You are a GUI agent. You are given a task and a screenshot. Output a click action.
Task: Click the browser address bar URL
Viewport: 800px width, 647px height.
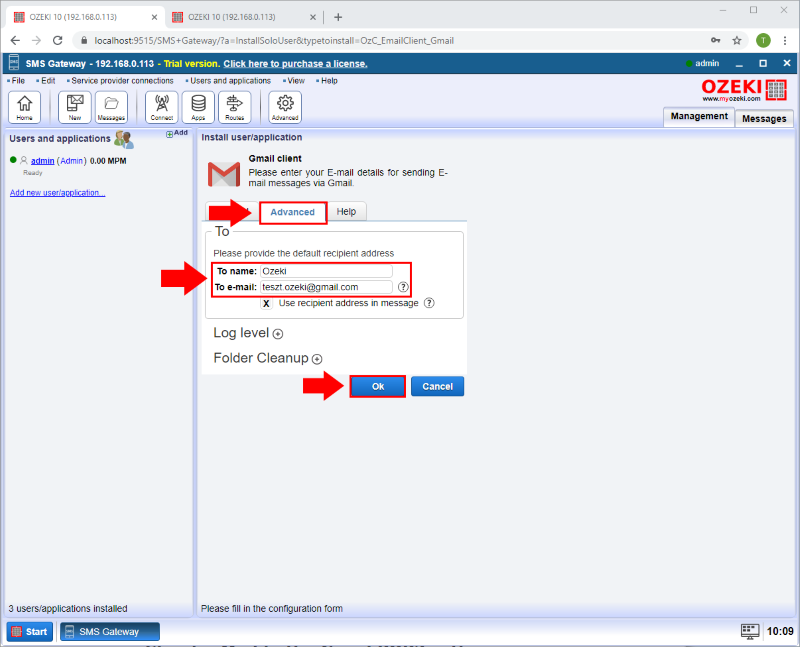pyautogui.click(x=274, y=40)
